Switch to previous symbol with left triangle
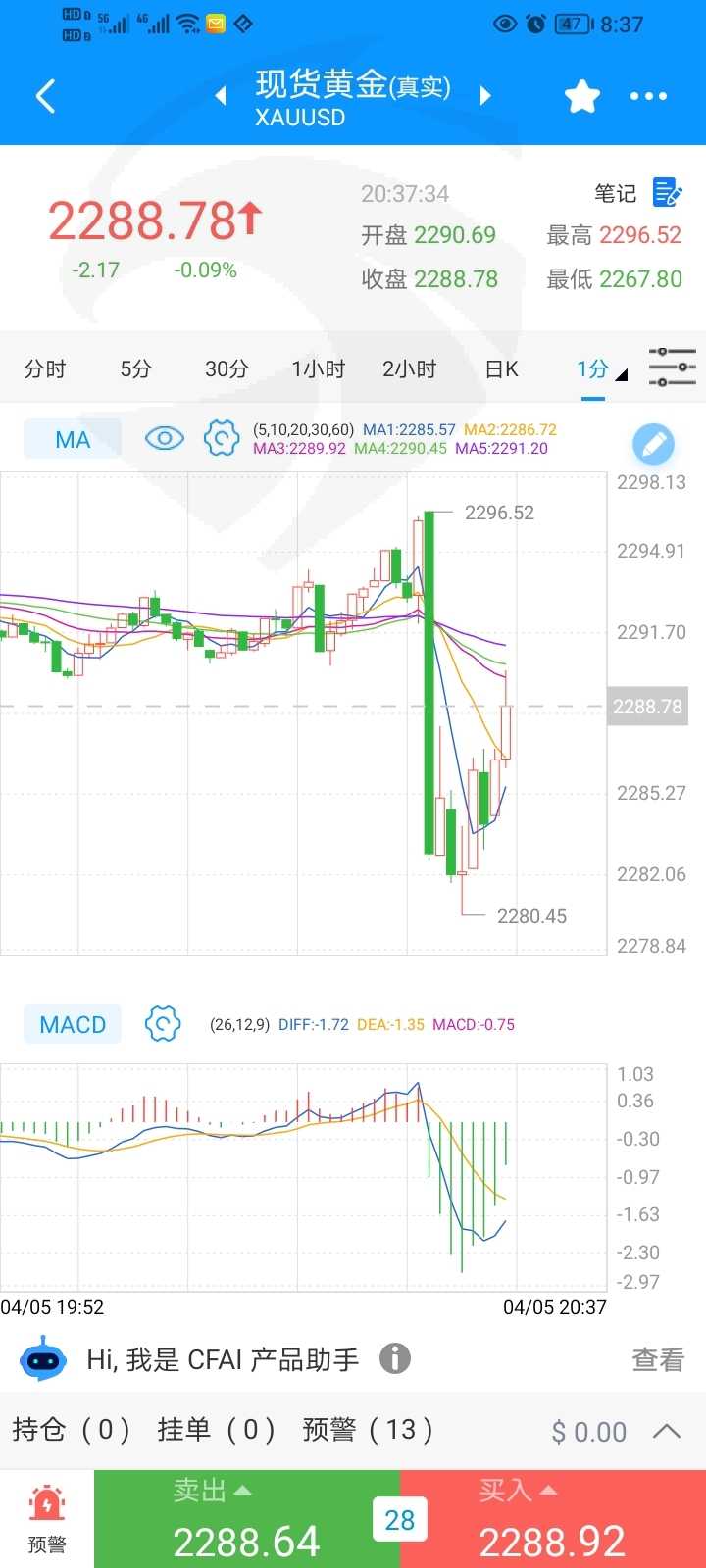This screenshot has width=706, height=1568. point(221,96)
